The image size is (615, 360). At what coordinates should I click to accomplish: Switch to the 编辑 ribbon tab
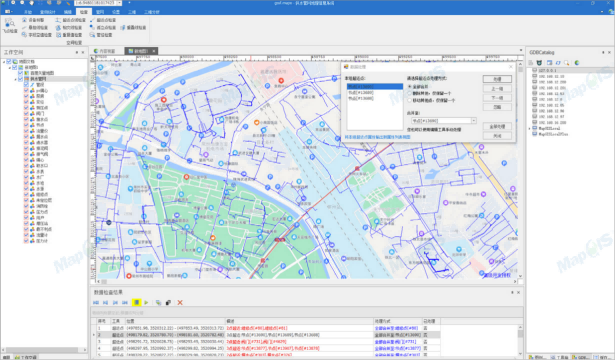pos(68,12)
